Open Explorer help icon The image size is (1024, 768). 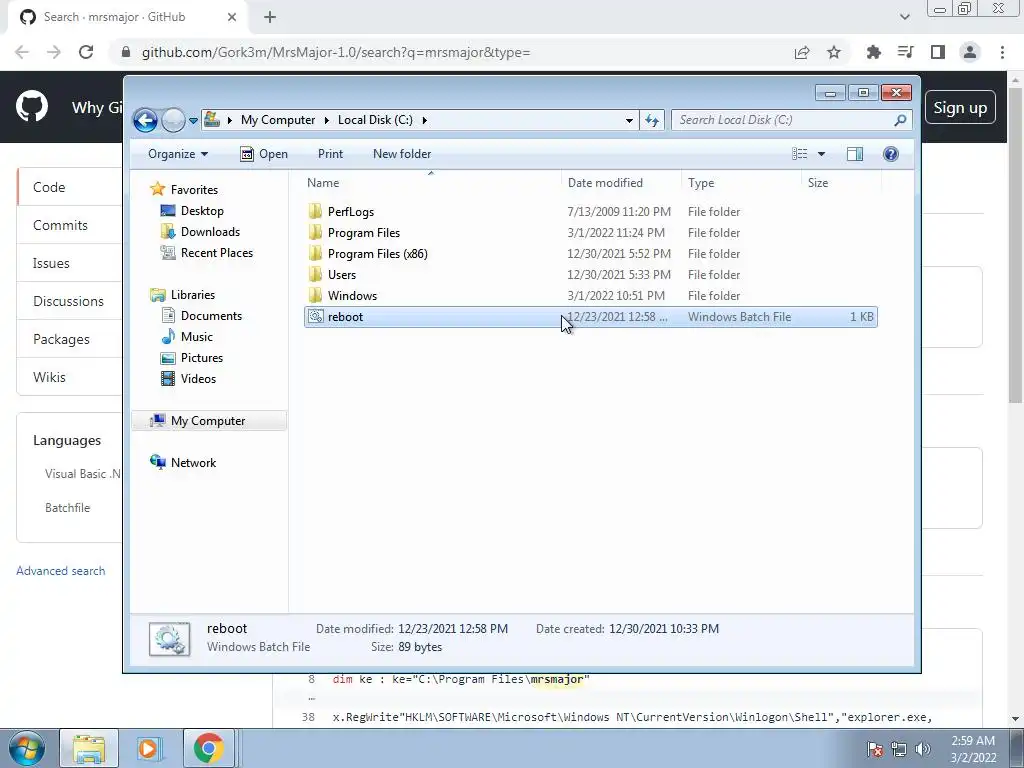coord(891,153)
